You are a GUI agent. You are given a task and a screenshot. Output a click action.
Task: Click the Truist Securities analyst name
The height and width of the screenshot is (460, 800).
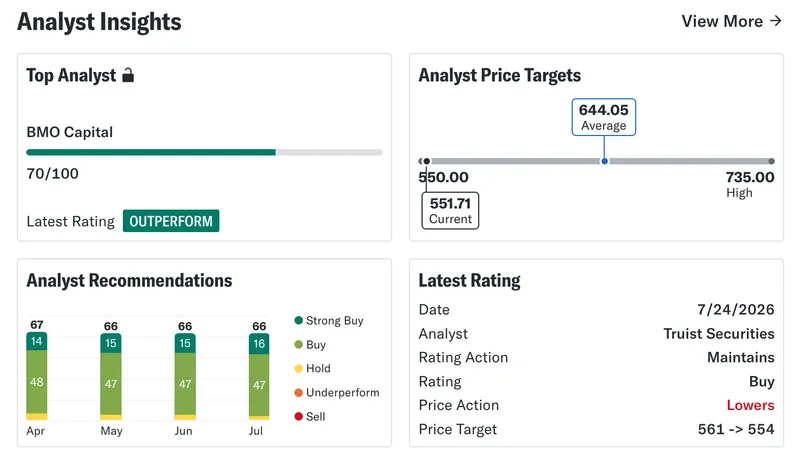tap(718, 334)
